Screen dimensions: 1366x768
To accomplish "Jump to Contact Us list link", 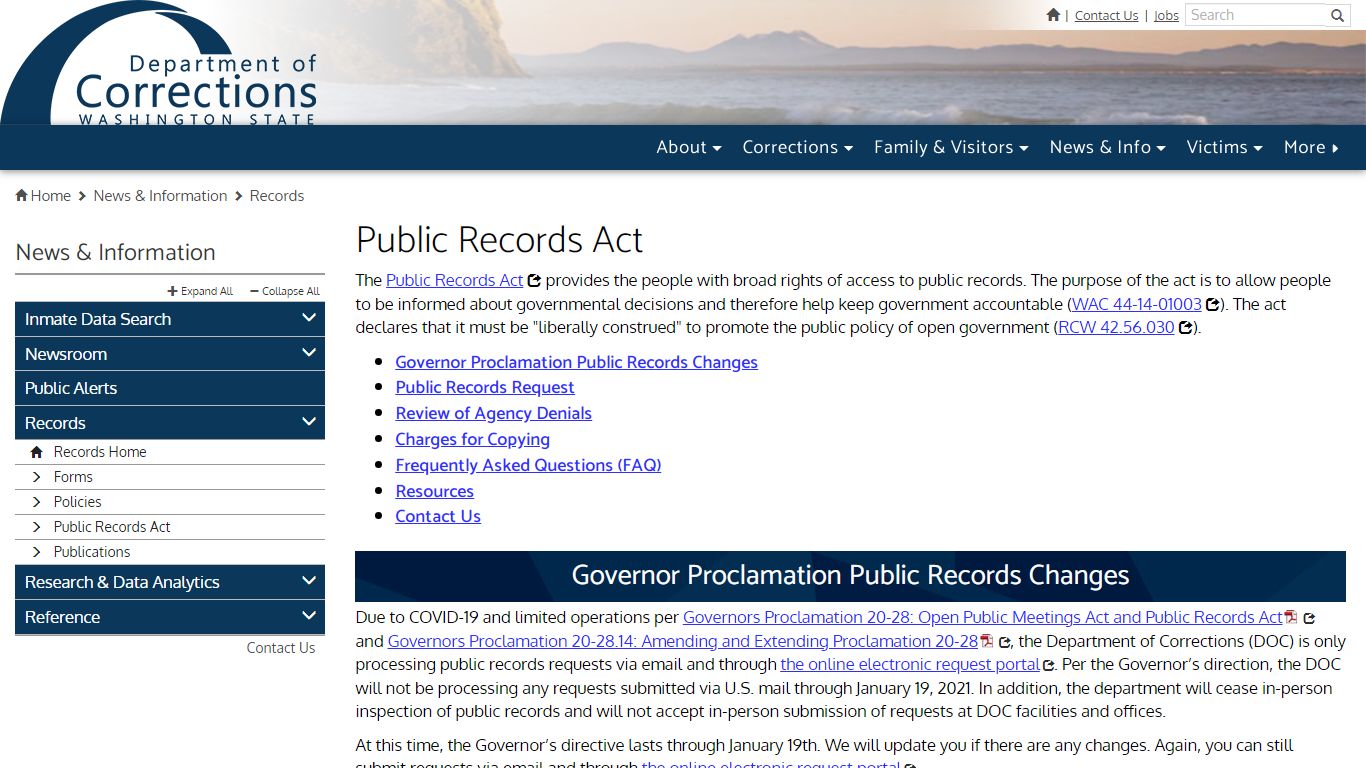I will click(x=438, y=516).
